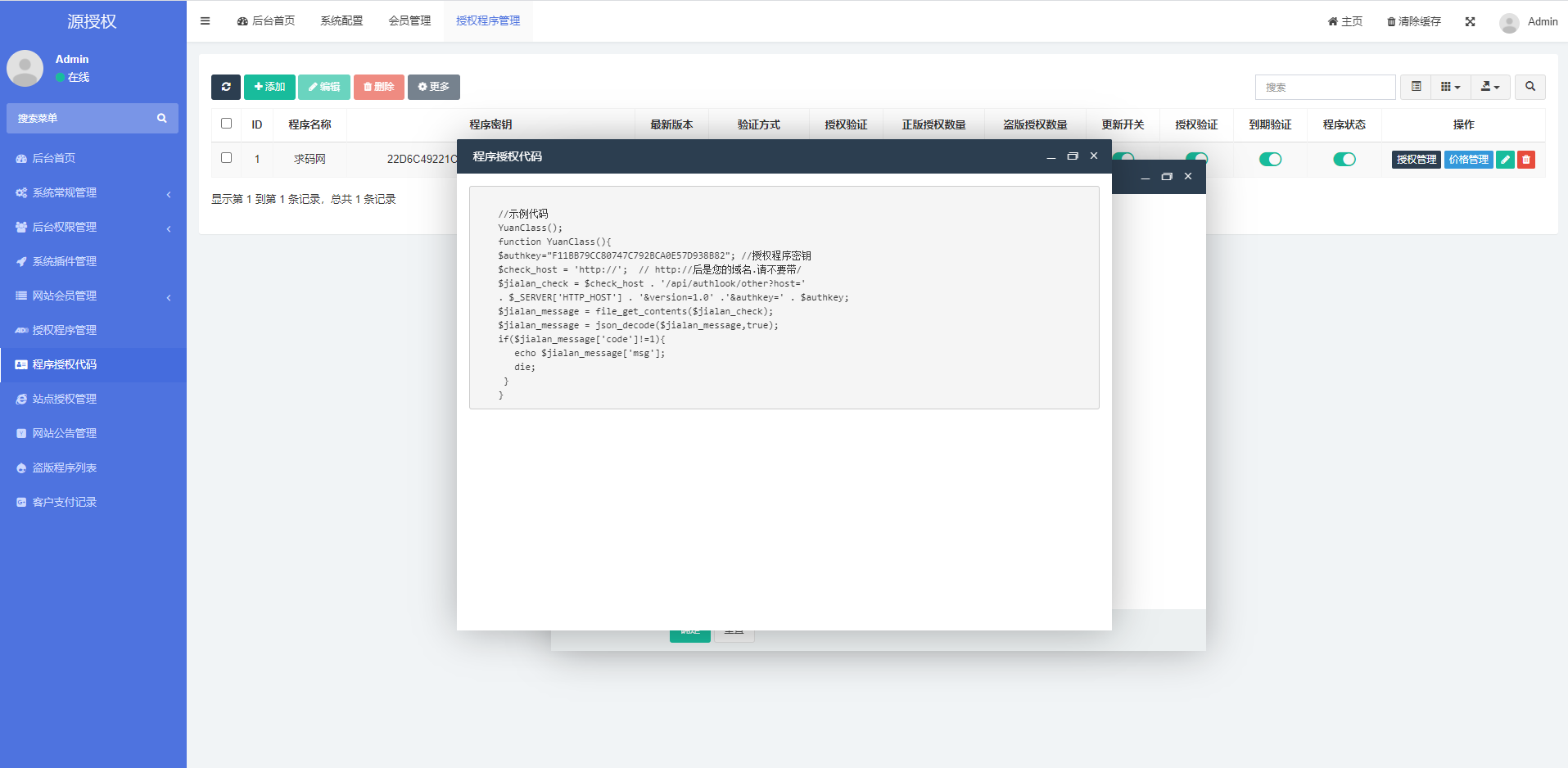Check the select-all checkbox in table header
Screen dimensions: 1568x768
[x=227, y=124]
